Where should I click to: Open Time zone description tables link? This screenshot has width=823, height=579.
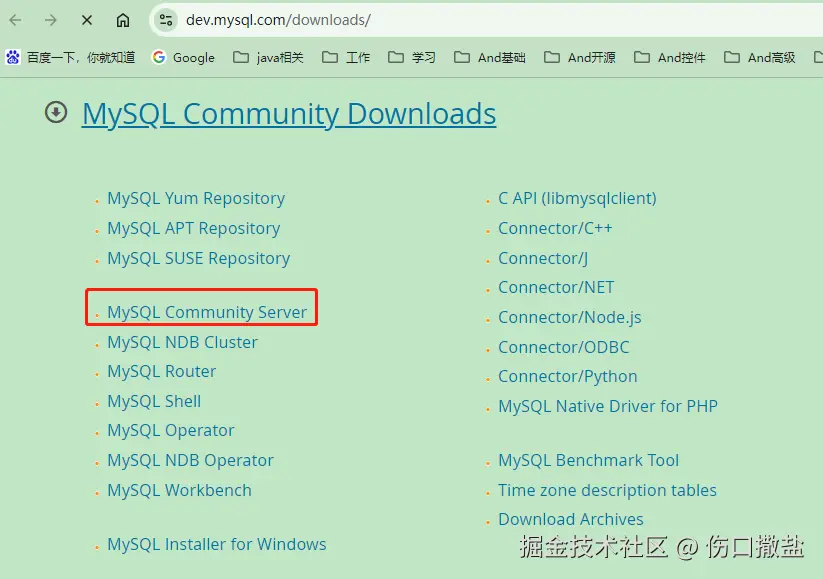[607, 490]
